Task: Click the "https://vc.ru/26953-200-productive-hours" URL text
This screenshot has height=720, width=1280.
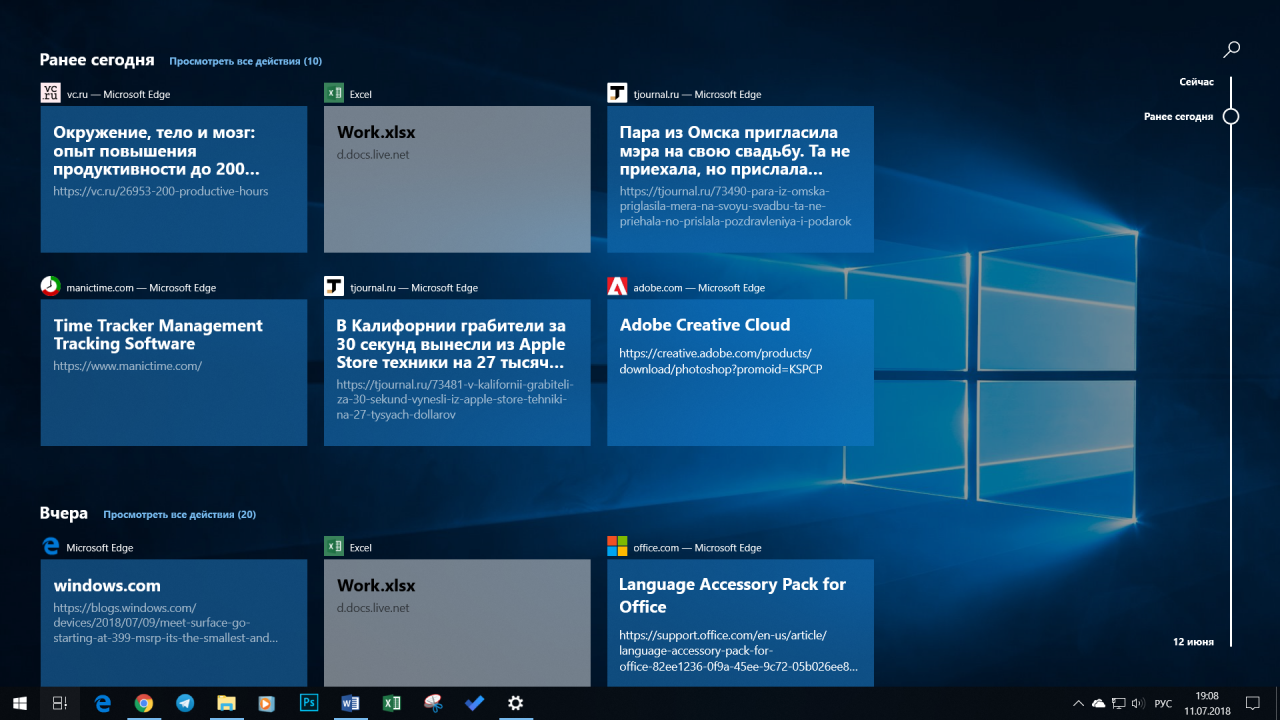Action: point(161,191)
